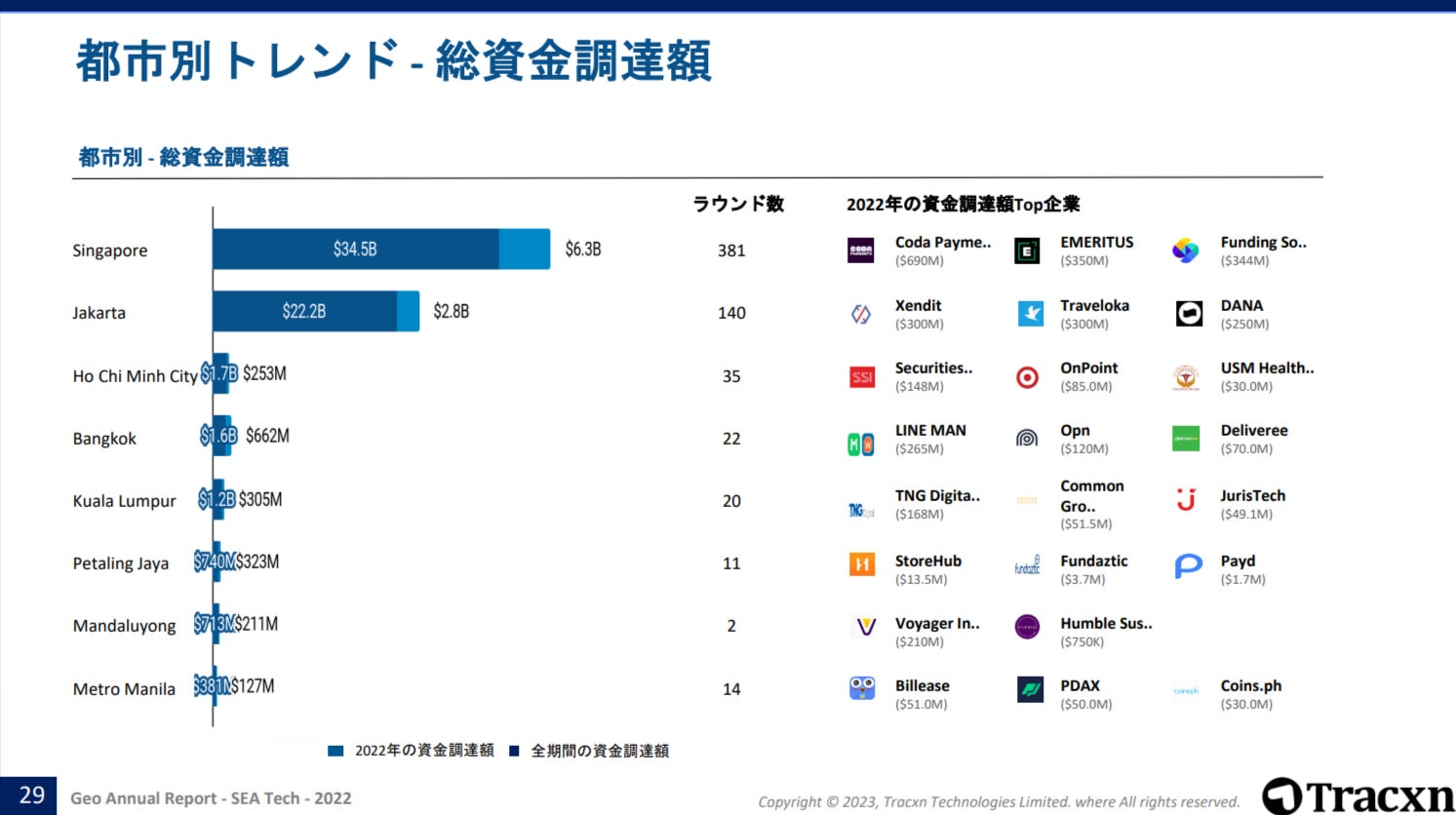Select the Jakarta $22.2B bar

click(305, 311)
